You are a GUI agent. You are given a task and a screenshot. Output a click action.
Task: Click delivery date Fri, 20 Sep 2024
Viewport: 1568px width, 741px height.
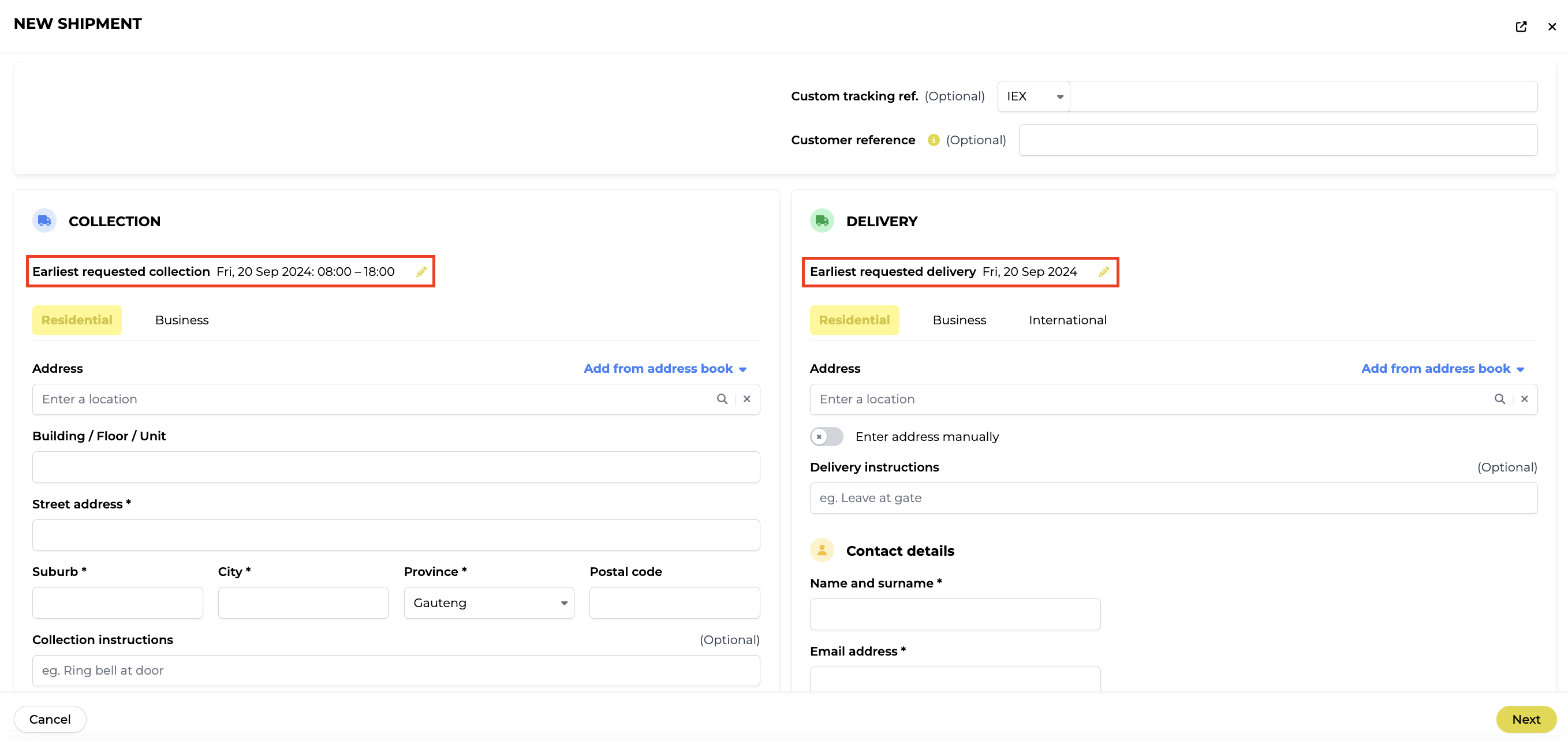pos(1030,272)
